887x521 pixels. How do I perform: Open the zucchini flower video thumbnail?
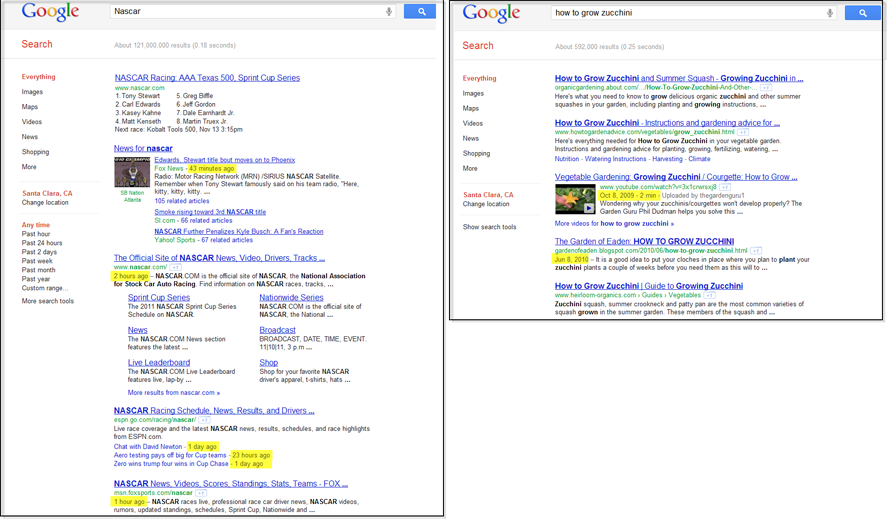[x=575, y=199]
